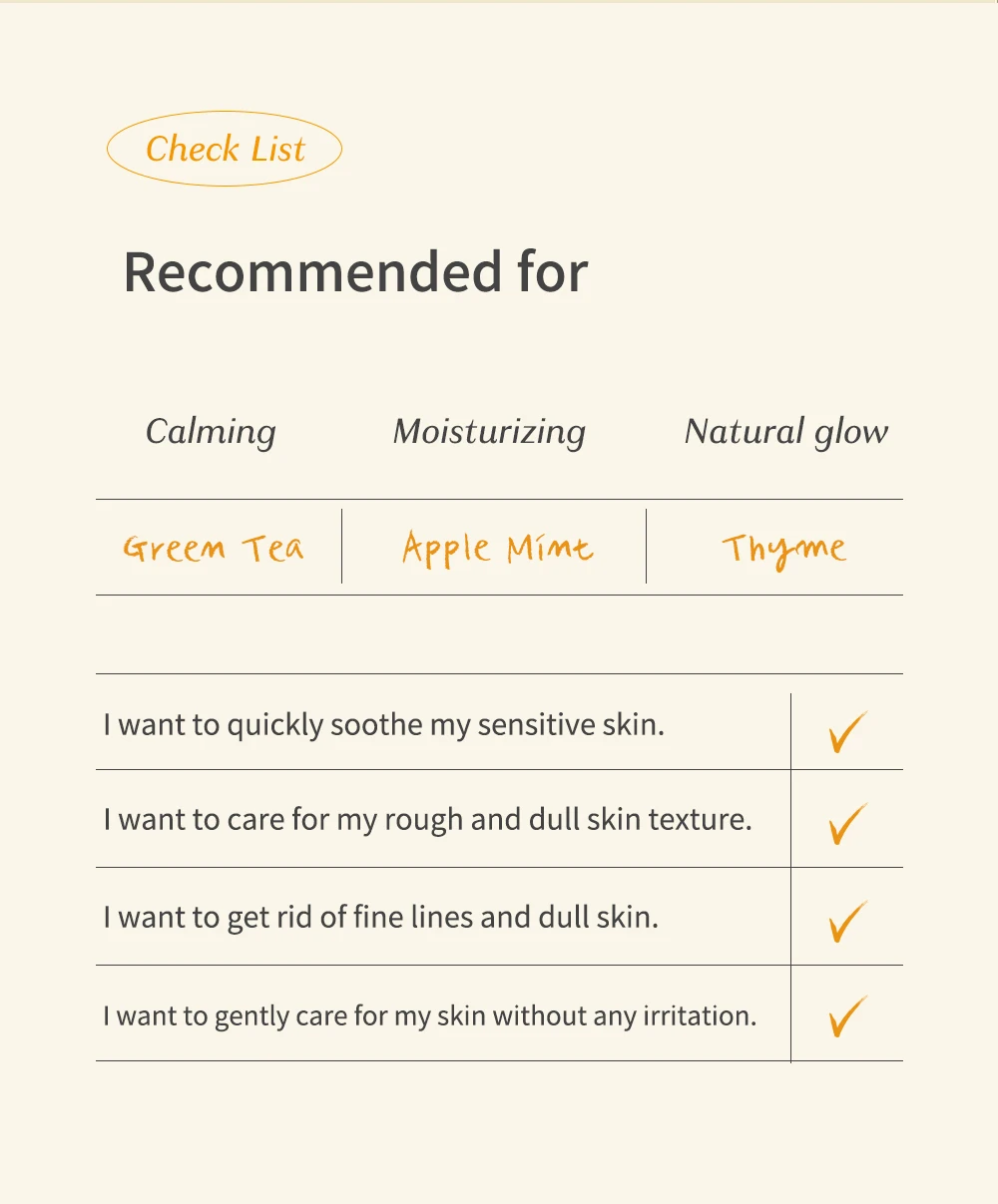The width and height of the screenshot is (998, 1204).
Task: Toggle checkmark beside rough and dull skin texture
Action: (x=846, y=823)
